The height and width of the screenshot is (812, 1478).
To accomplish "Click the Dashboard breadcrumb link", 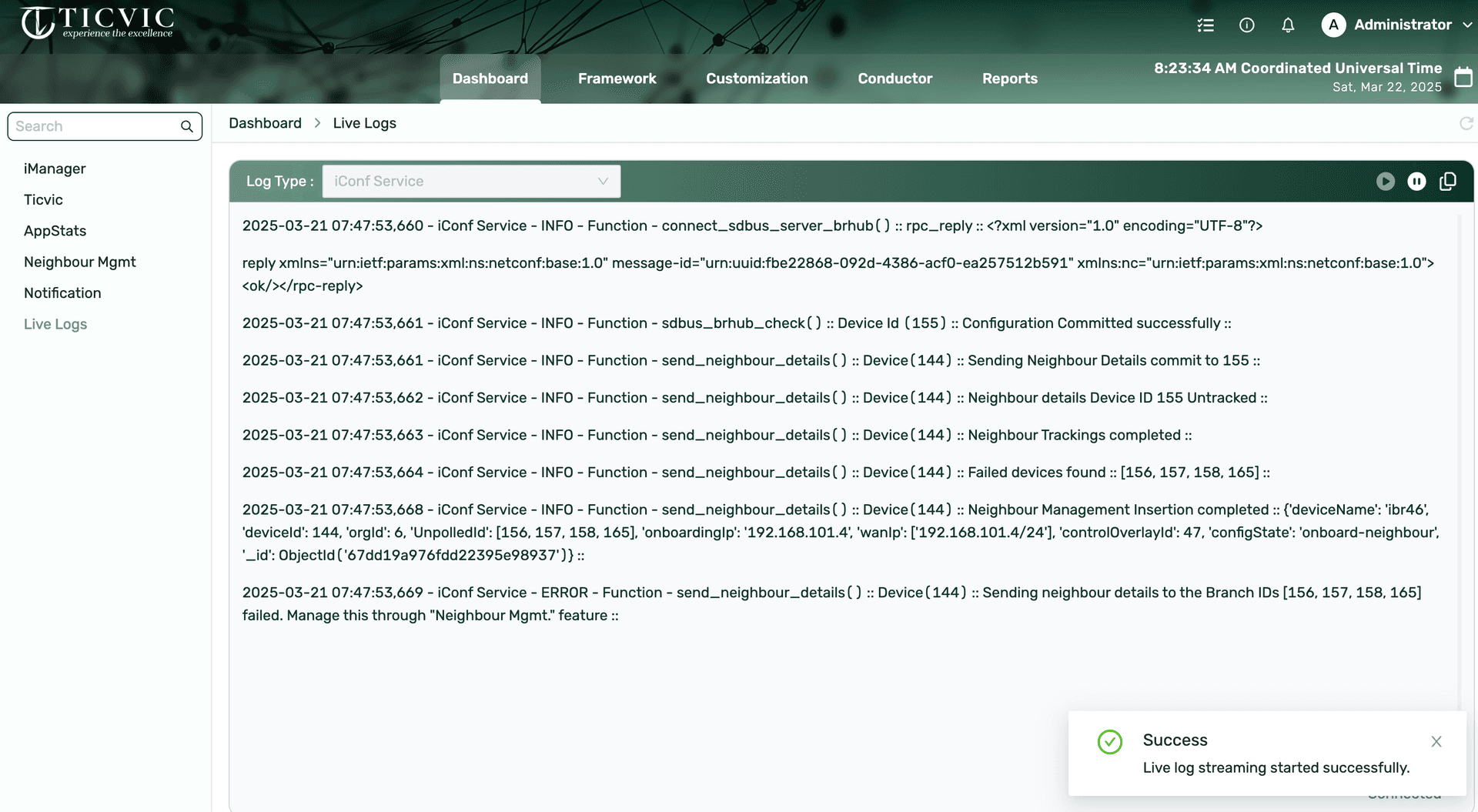I will tap(265, 123).
